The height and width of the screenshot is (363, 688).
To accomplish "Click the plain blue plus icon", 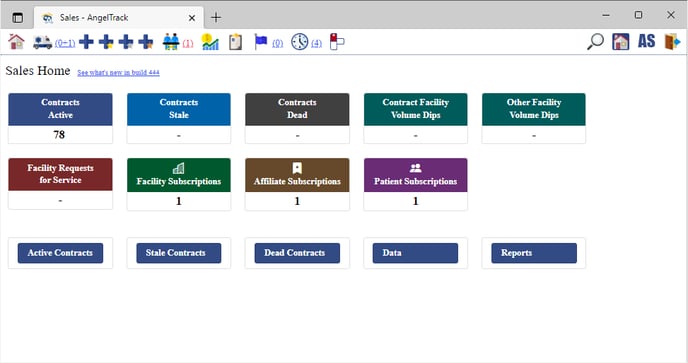I will pyautogui.click(x=86, y=42).
